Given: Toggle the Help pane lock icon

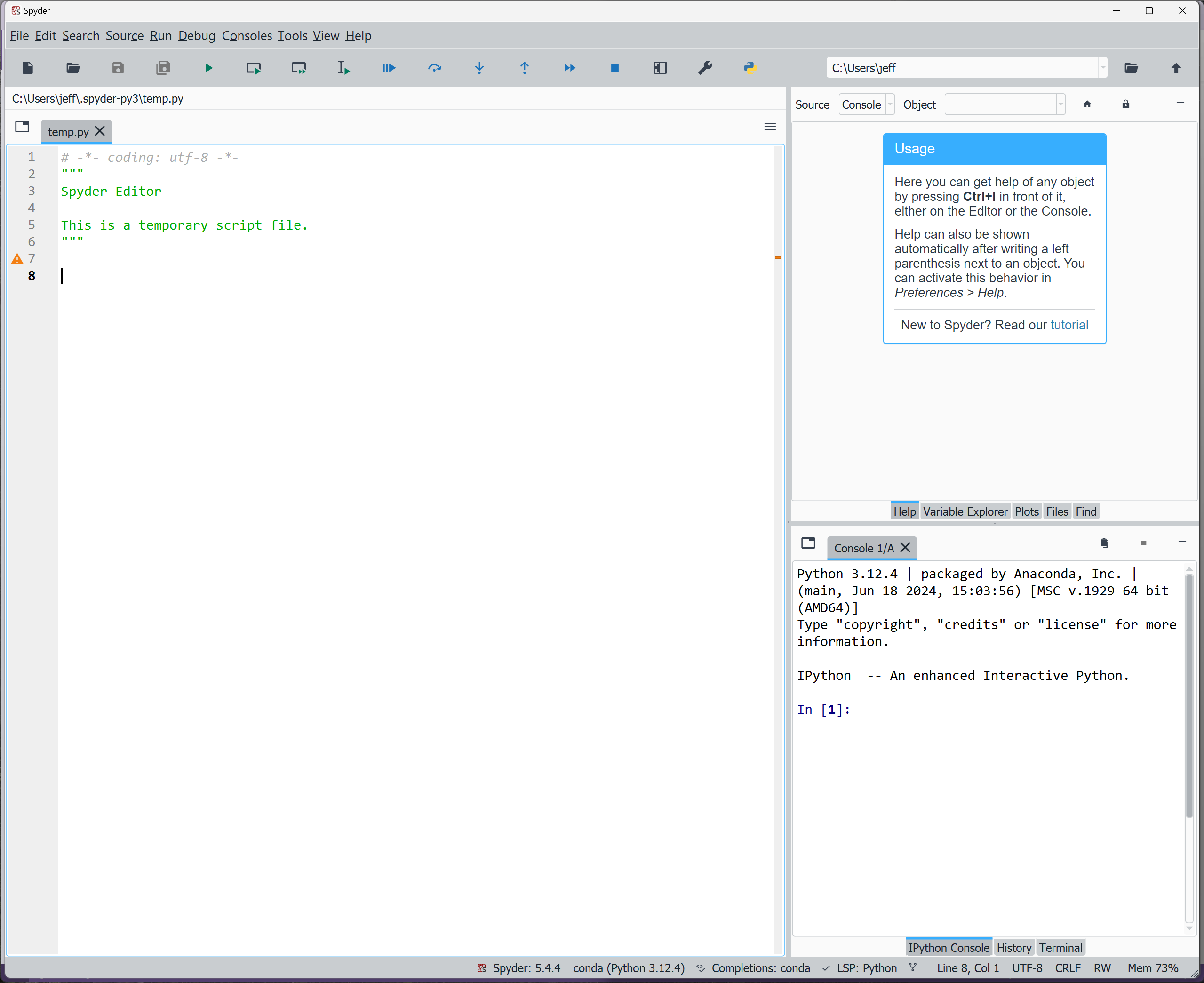Looking at the screenshot, I should (x=1125, y=104).
